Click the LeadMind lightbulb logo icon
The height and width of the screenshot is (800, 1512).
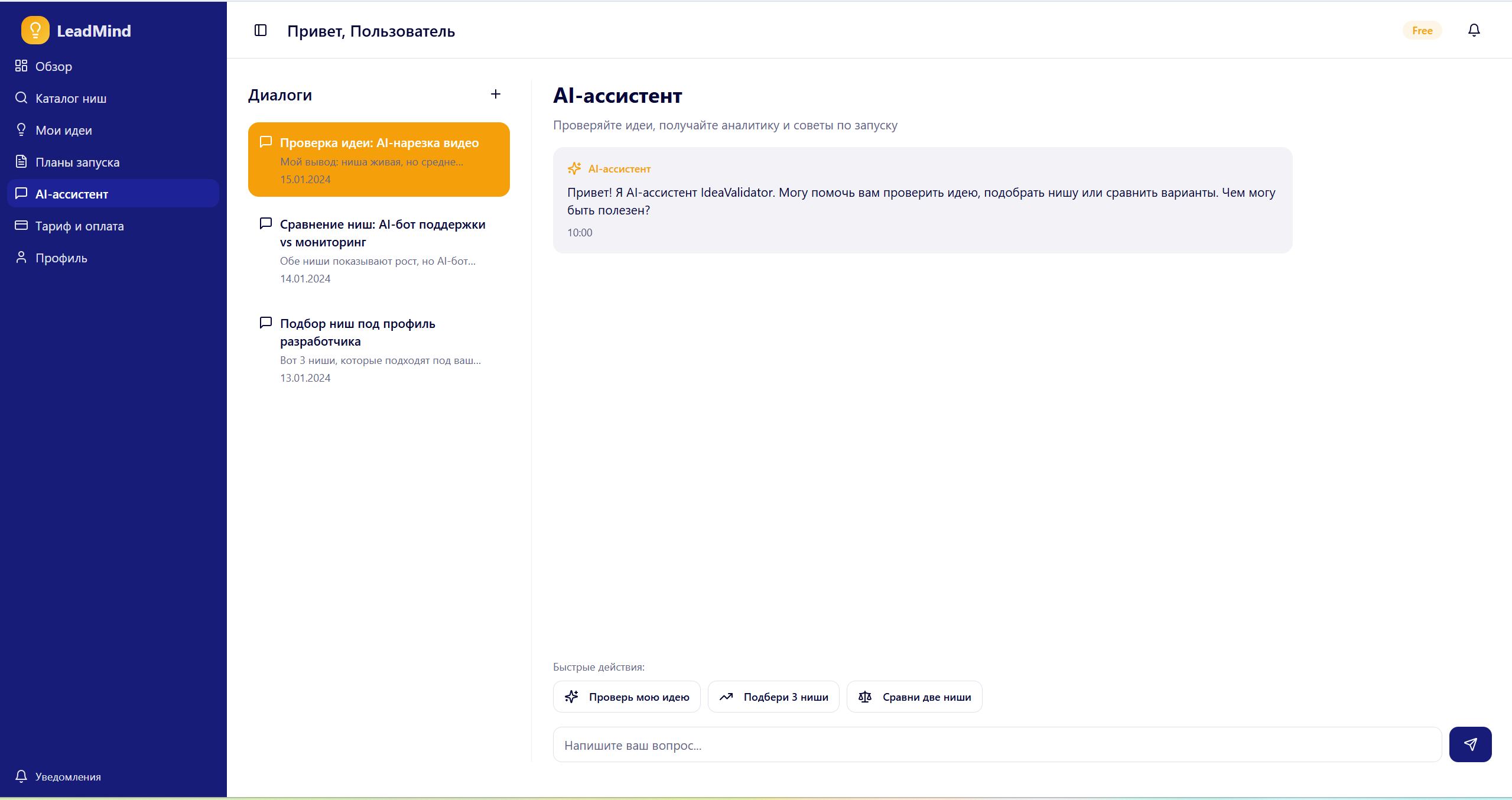pyautogui.click(x=35, y=30)
